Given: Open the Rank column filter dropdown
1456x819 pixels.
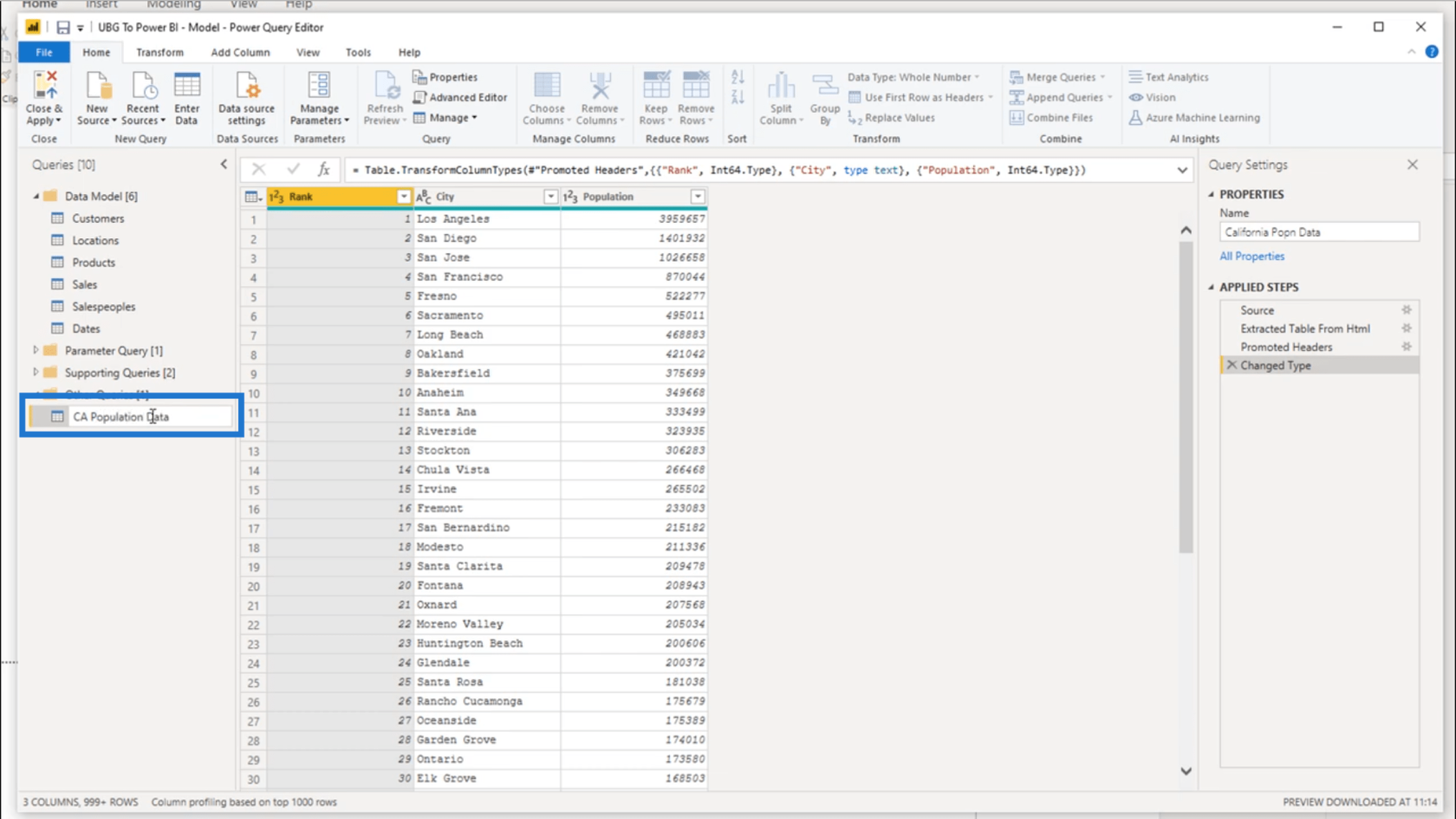Looking at the screenshot, I should click(403, 197).
